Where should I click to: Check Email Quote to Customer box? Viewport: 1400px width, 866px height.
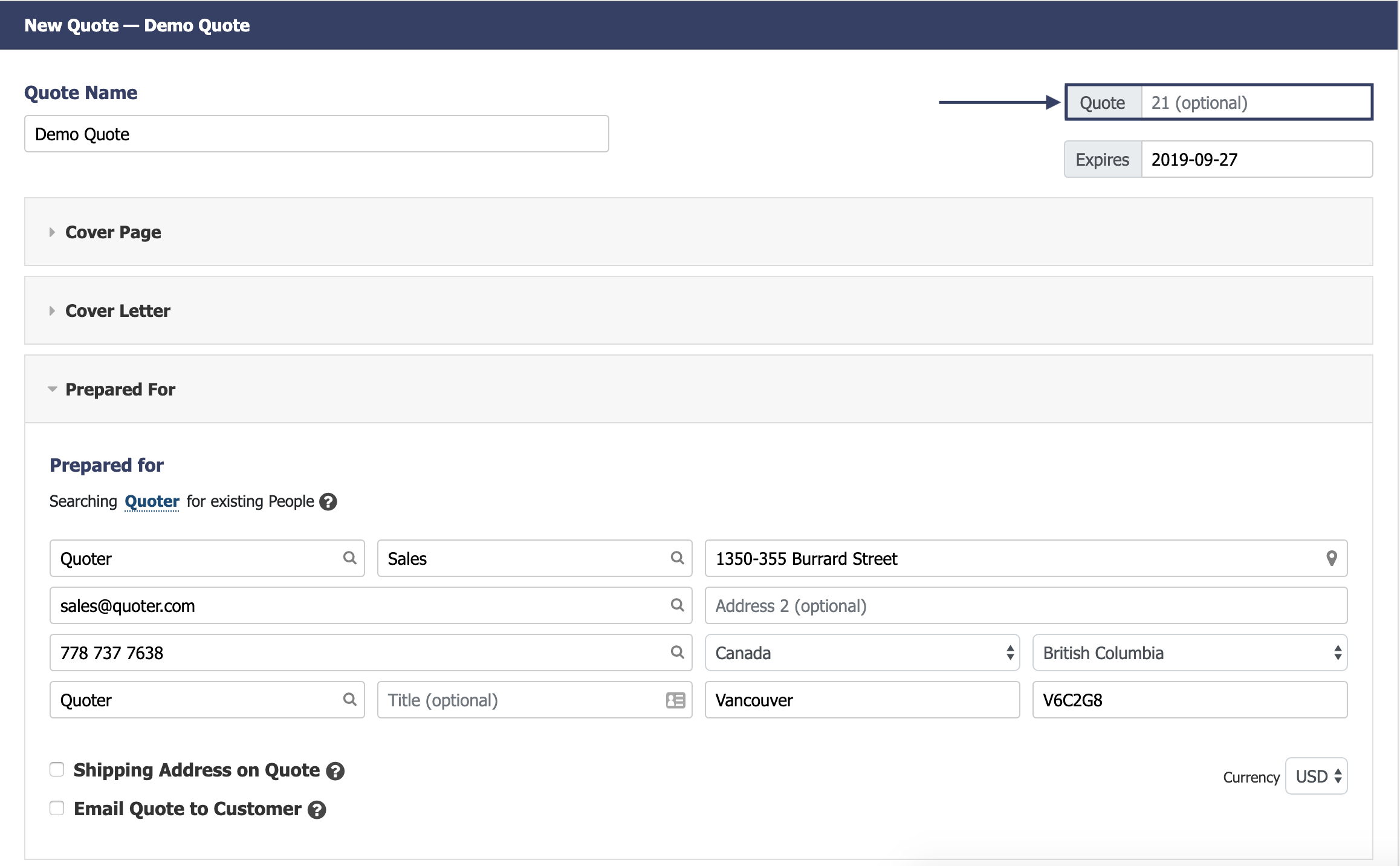coord(57,808)
